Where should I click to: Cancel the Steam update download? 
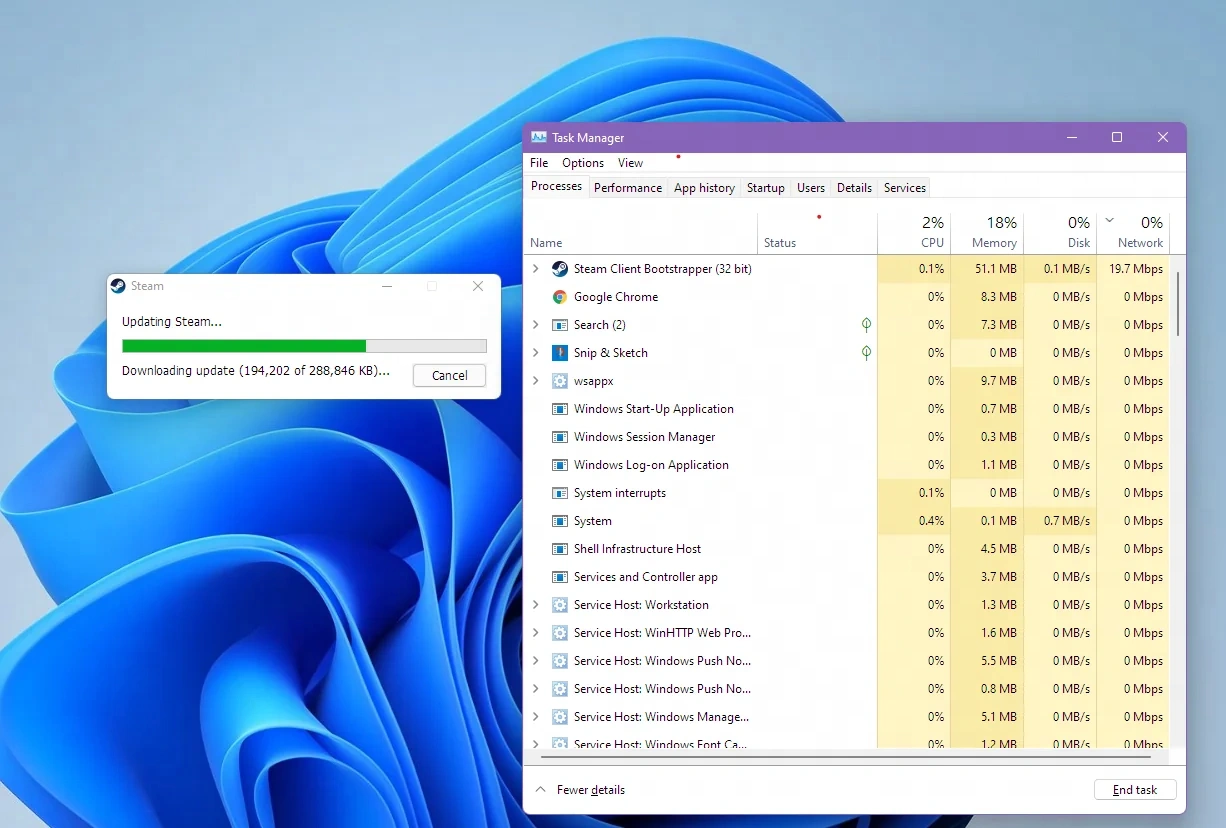[x=449, y=376]
